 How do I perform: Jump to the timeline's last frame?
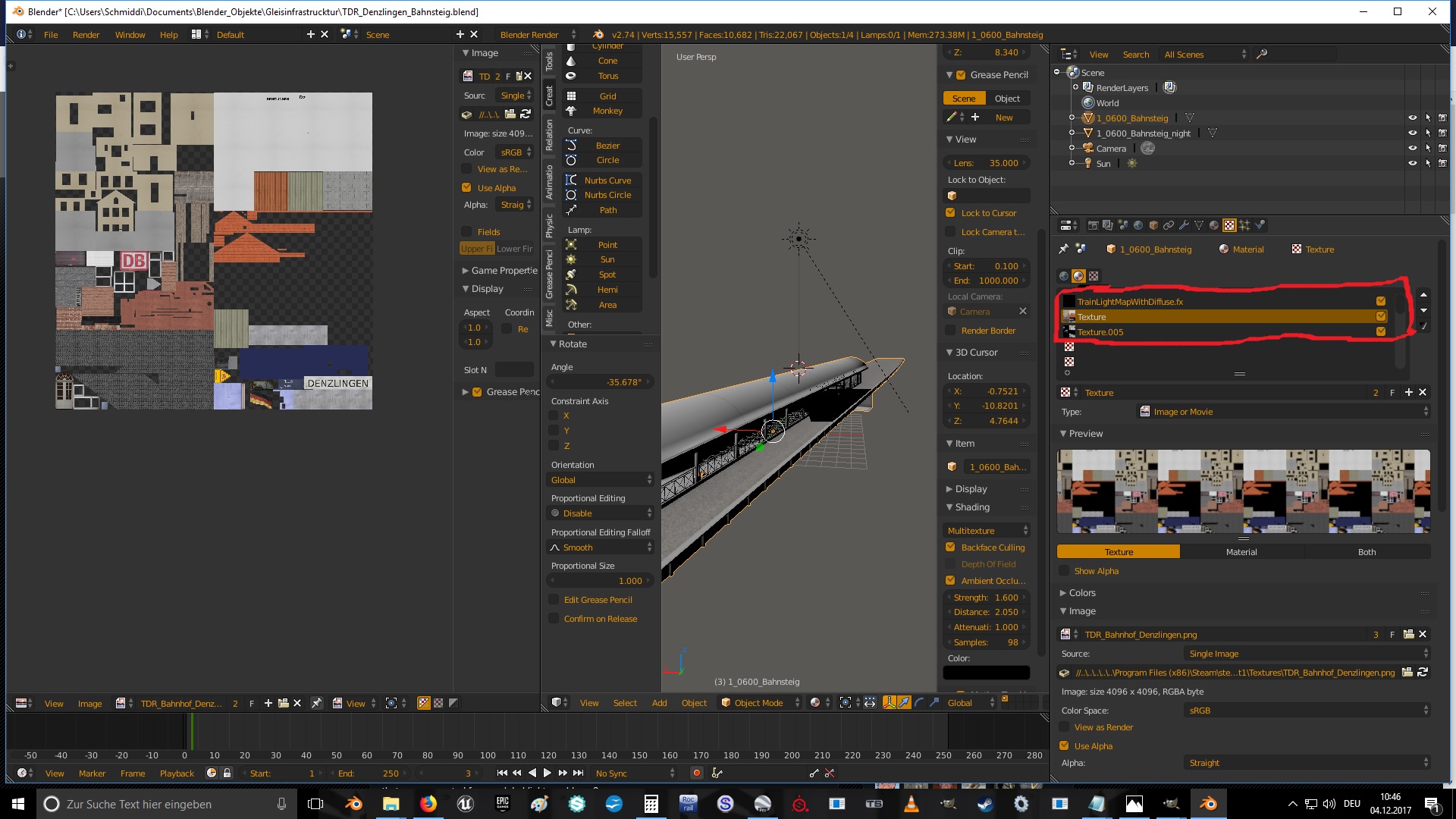tap(579, 773)
